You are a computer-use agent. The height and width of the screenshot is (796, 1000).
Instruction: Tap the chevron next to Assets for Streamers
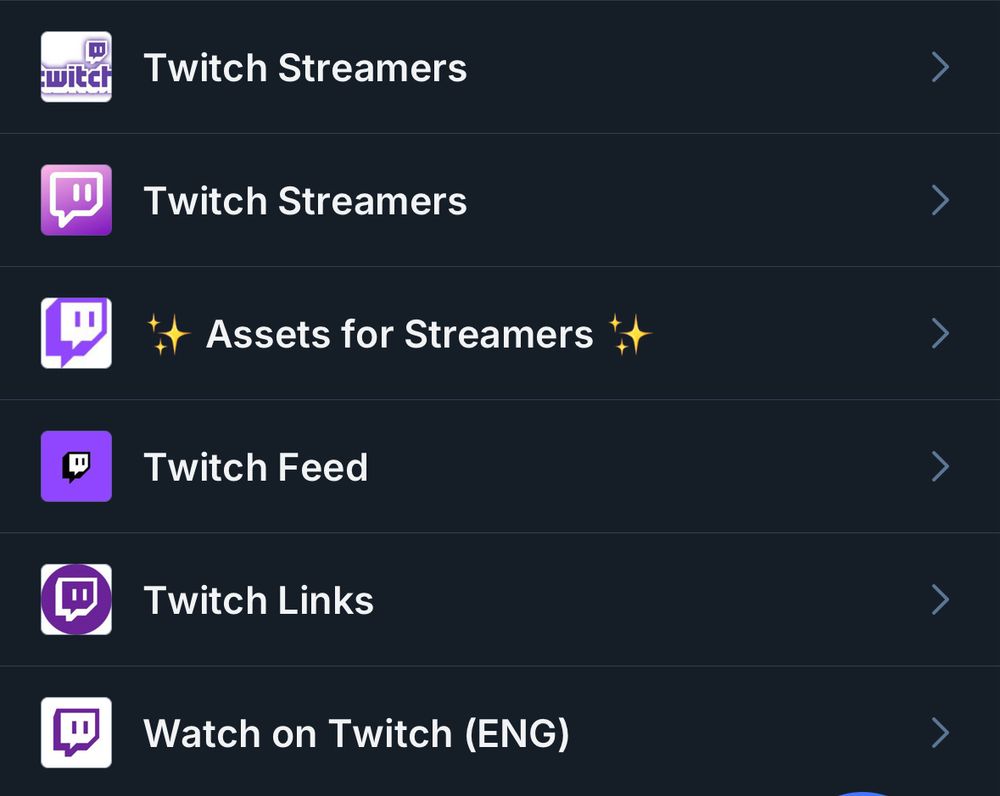(x=940, y=333)
